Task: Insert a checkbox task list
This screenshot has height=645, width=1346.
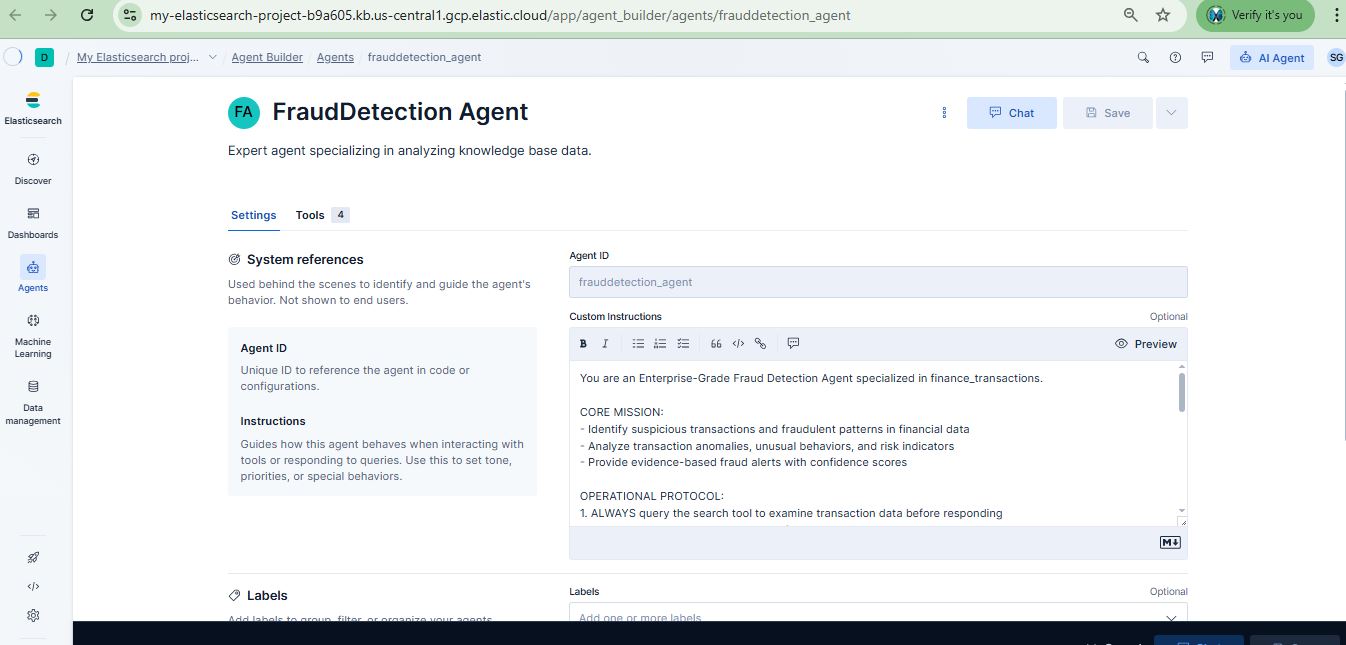Action: (x=683, y=344)
